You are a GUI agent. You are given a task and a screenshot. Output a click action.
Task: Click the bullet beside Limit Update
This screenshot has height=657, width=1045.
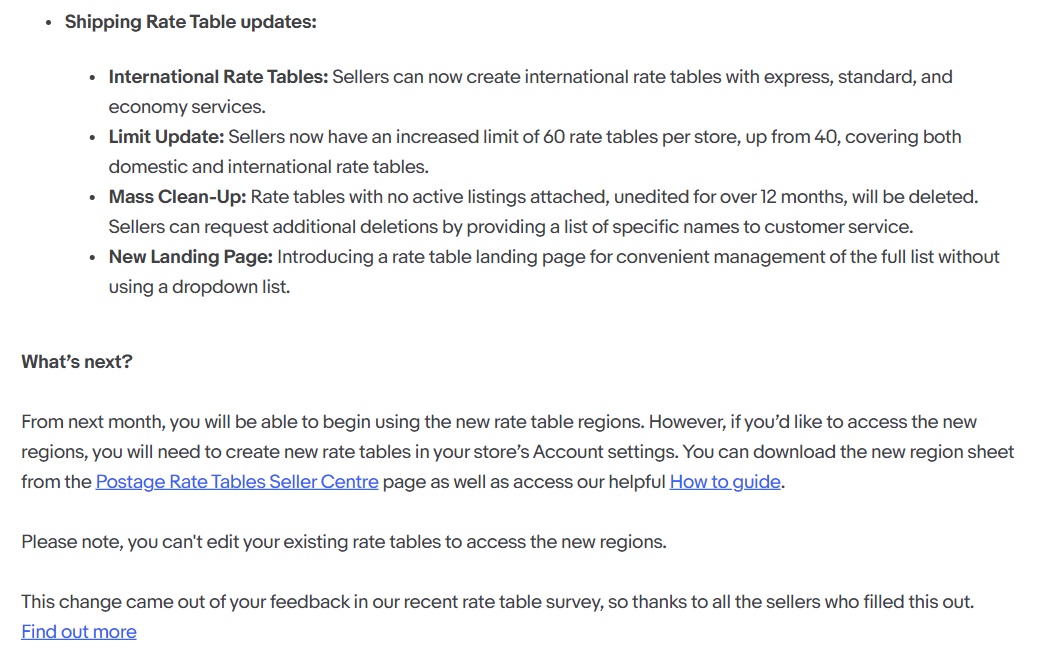coord(92,138)
